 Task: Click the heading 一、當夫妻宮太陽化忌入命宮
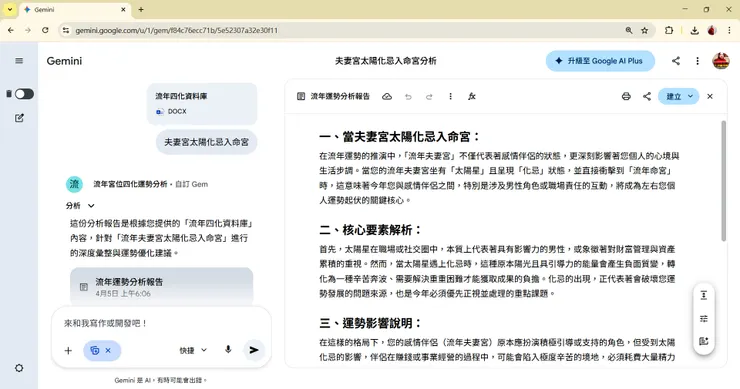point(400,137)
